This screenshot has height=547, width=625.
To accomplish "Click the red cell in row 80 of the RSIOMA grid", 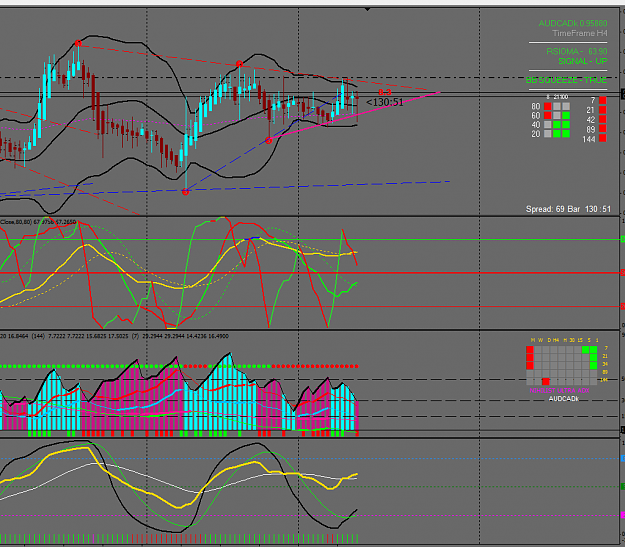I will pos(548,106).
